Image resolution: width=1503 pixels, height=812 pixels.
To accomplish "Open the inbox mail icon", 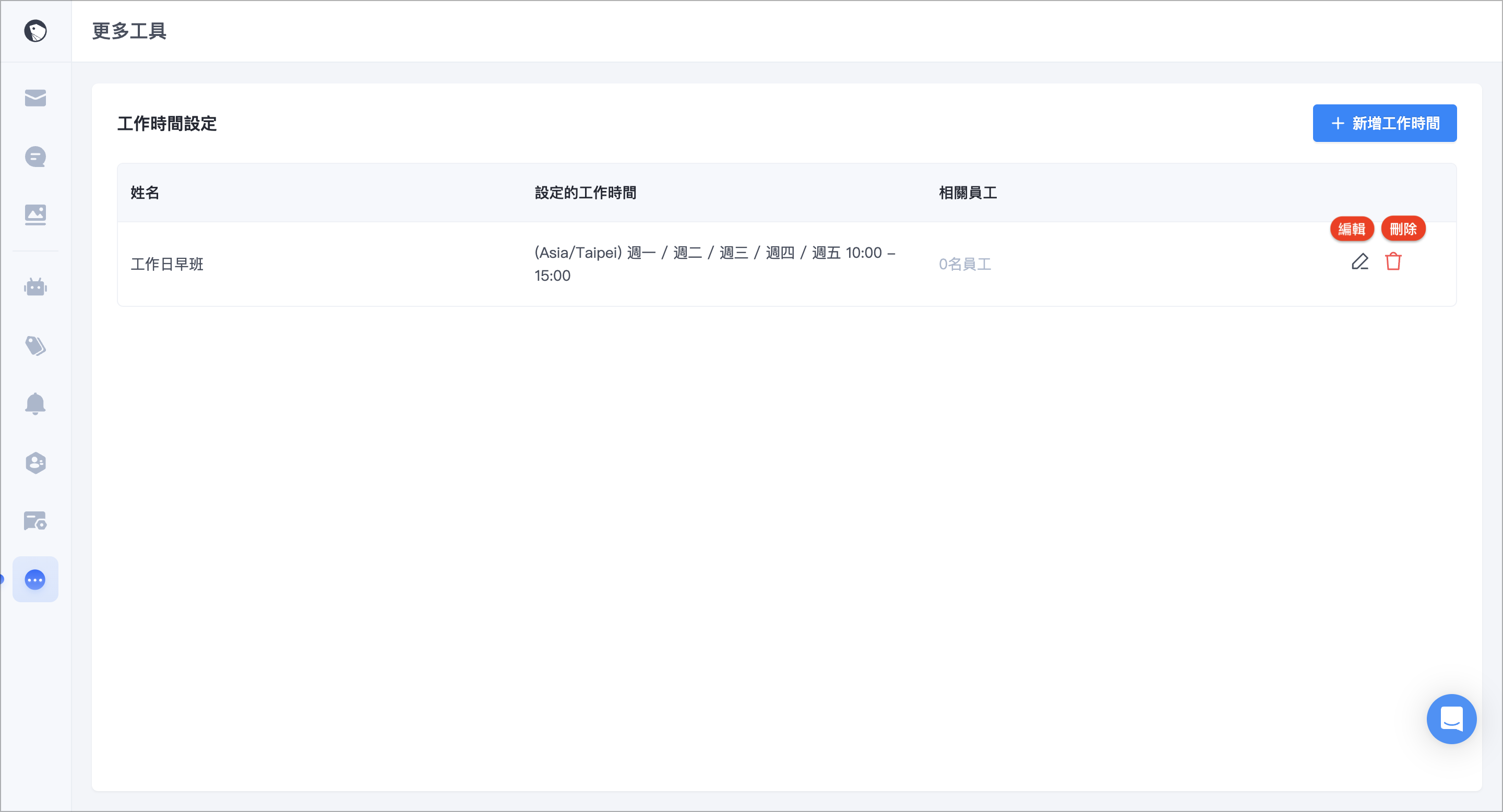I will click(x=35, y=98).
